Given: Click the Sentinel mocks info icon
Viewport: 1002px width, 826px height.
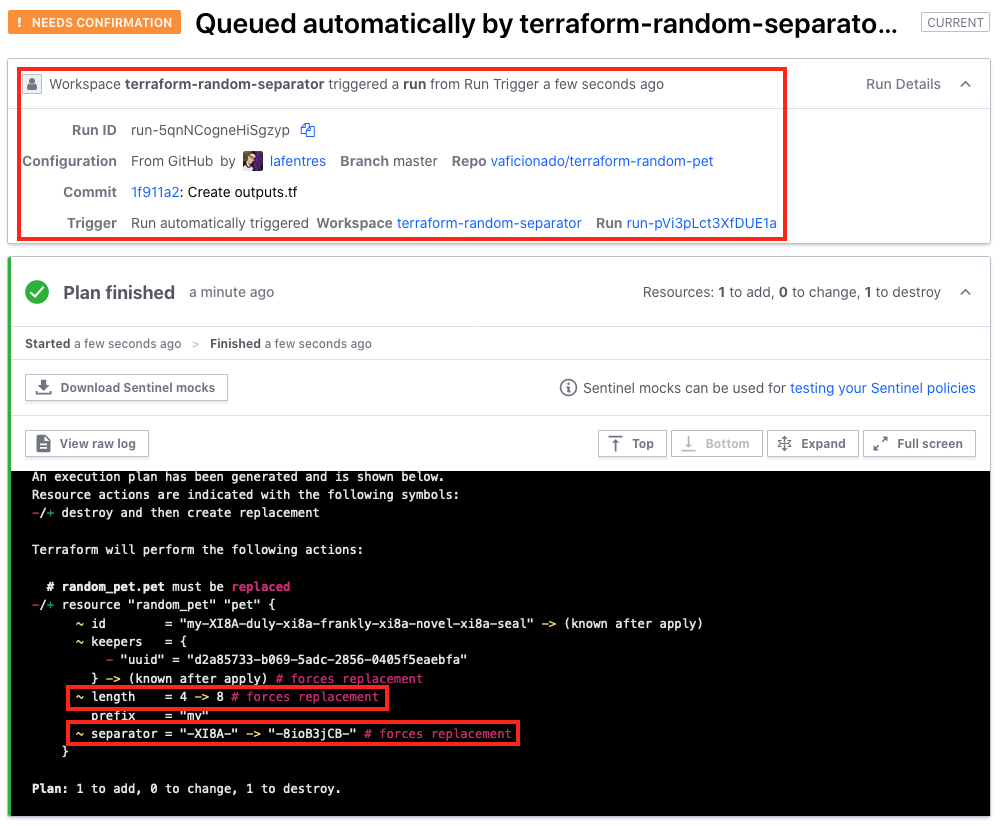Looking at the screenshot, I should coord(568,388).
